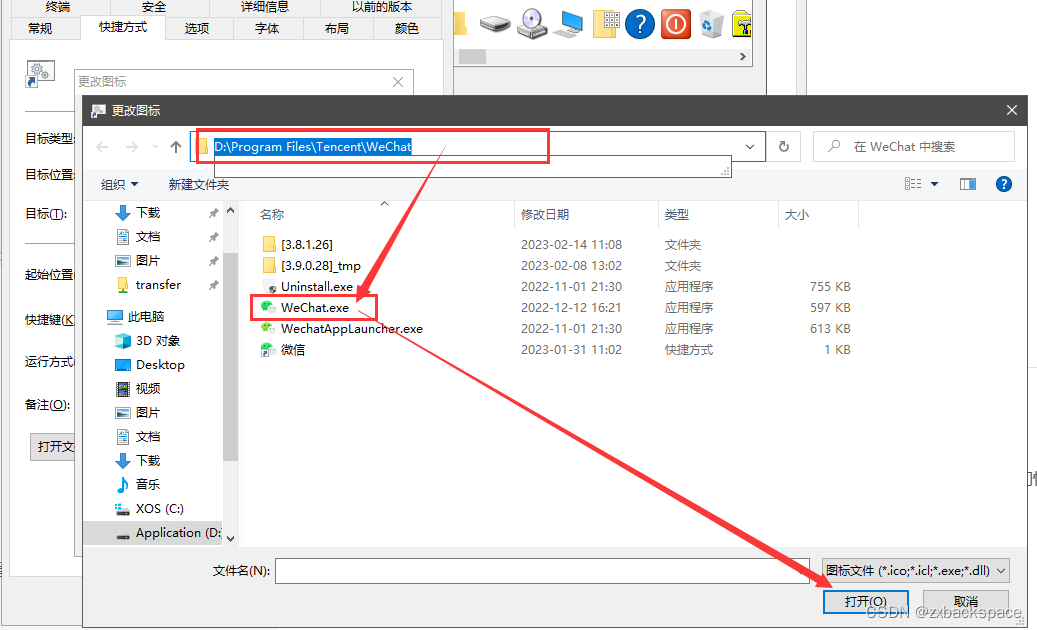The image size is (1037, 630).
Task: Open pinned 下载 in quick access
Action: click(148, 213)
